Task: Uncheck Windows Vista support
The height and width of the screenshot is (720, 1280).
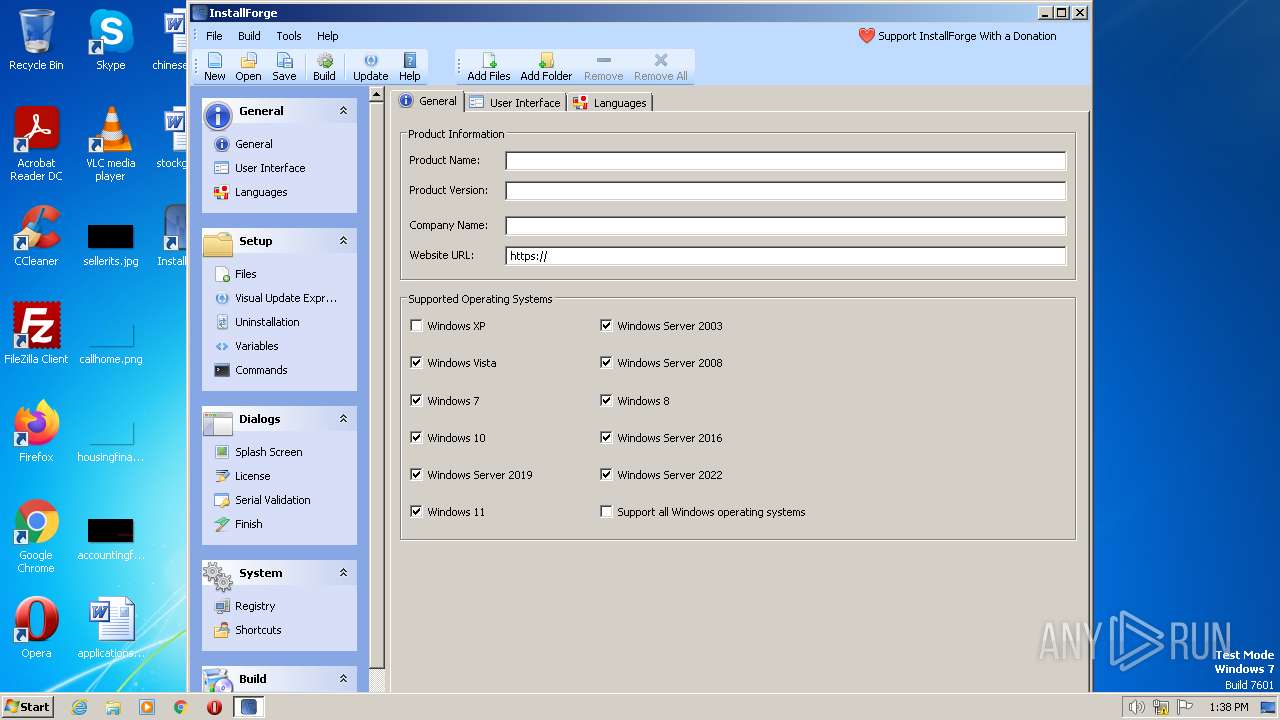Action: pyautogui.click(x=416, y=363)
